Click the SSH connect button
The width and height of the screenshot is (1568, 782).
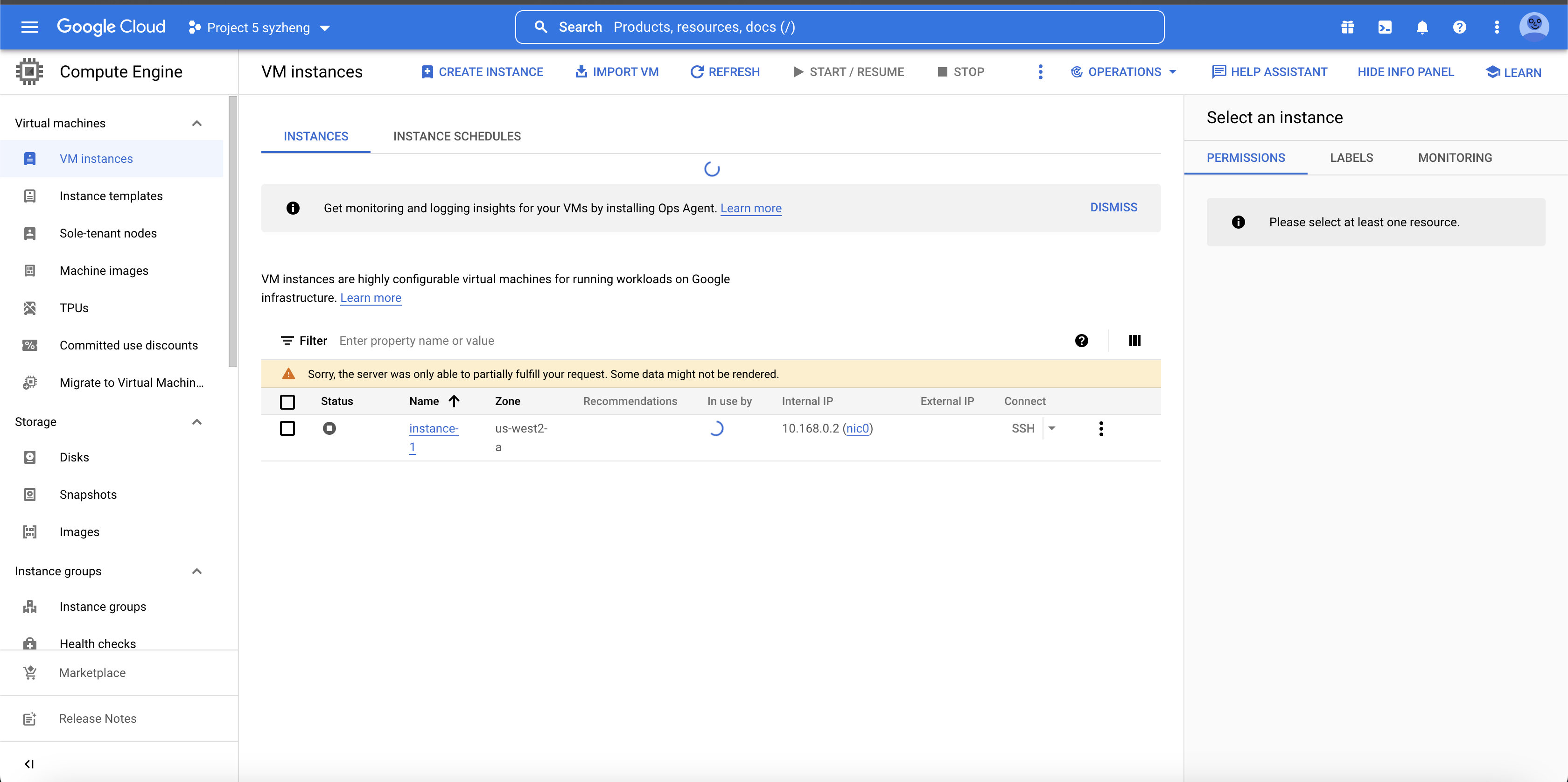1022,428
